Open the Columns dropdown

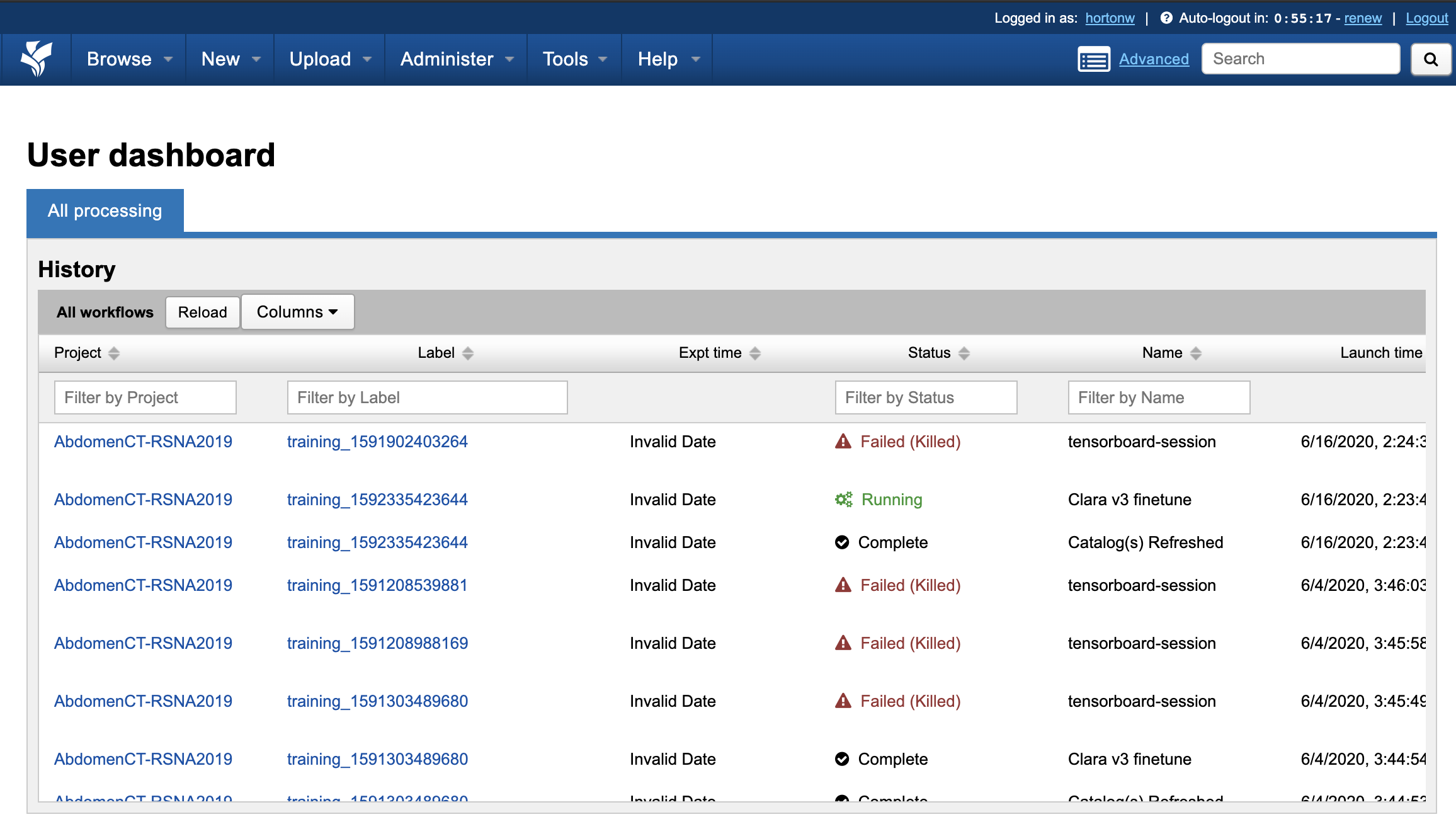click(297, 312)
